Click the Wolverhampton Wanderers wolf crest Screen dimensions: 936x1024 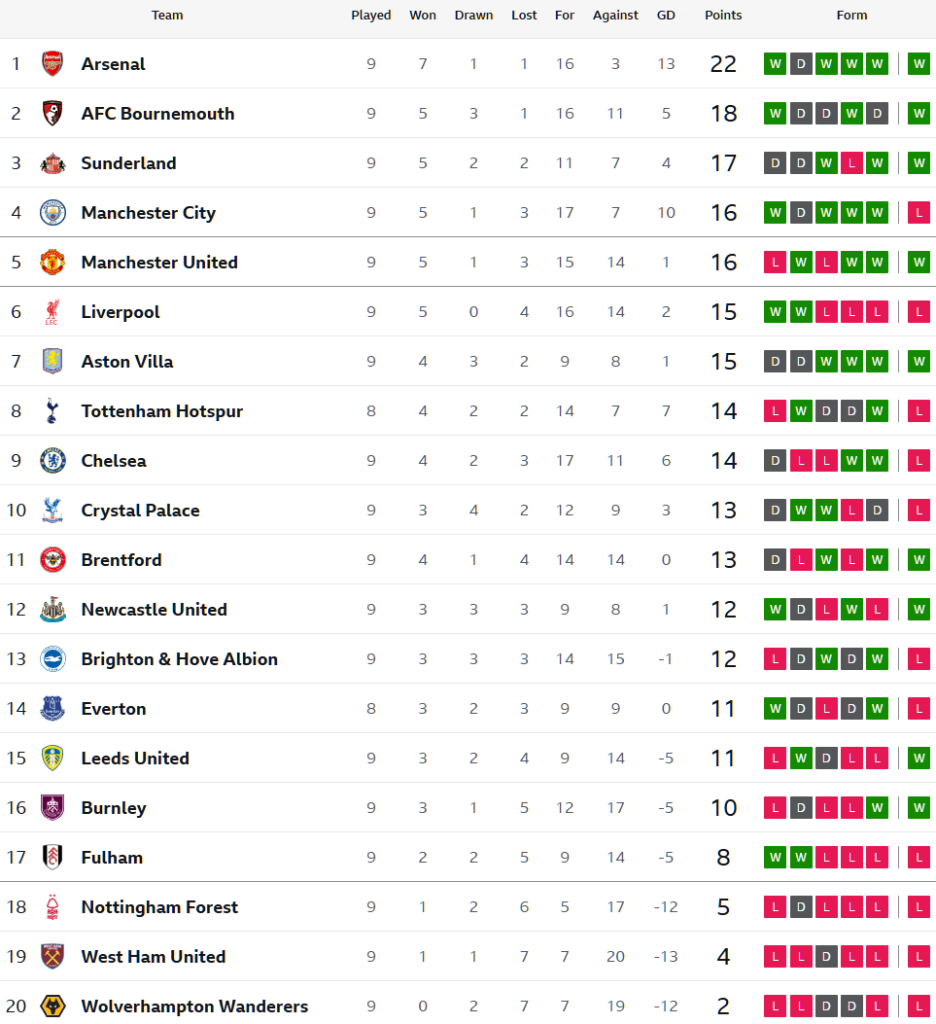pos(52,1006)
